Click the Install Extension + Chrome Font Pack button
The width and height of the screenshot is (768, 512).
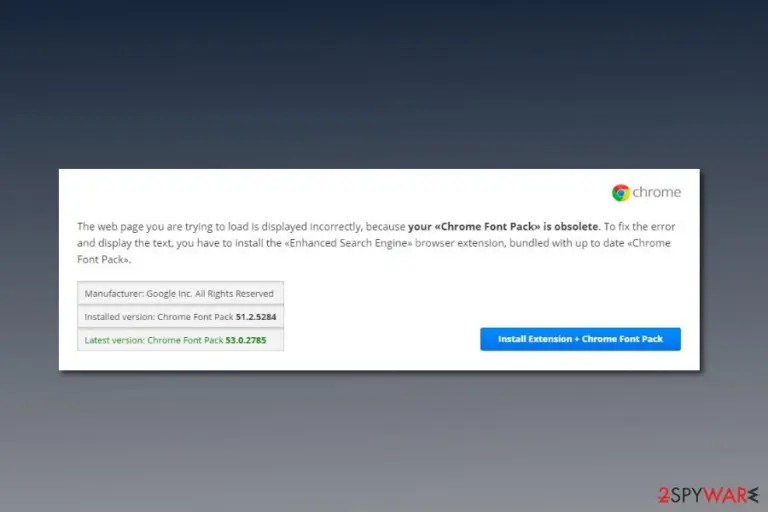pos(580,339)
